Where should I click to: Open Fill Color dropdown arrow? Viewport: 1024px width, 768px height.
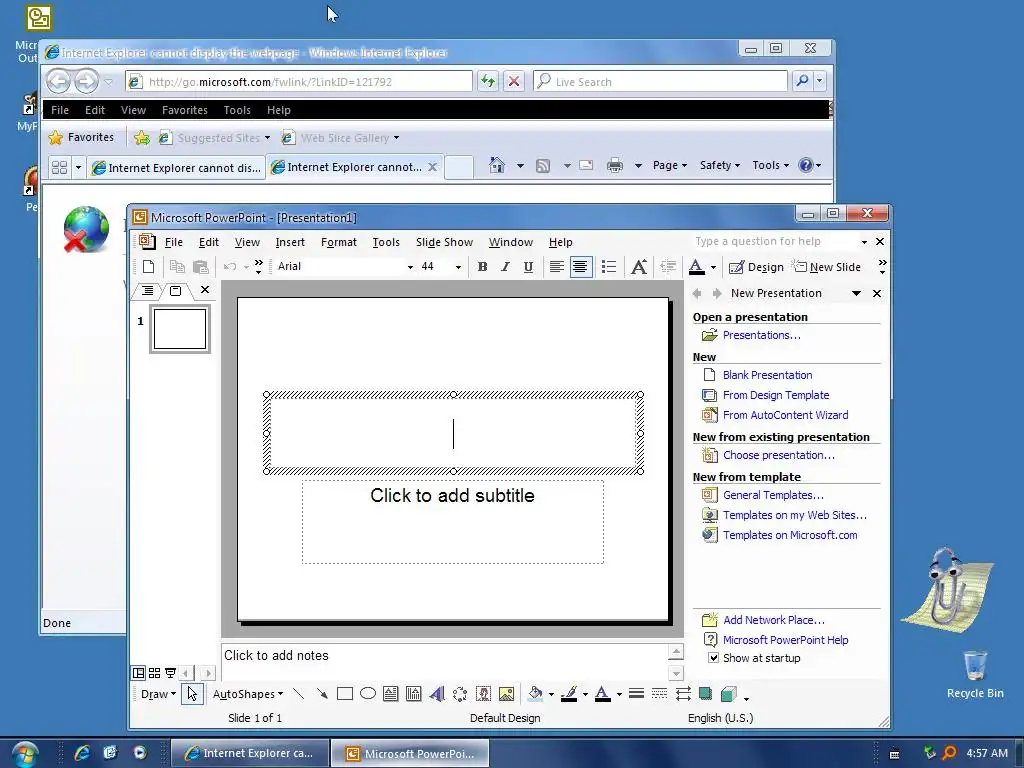tap(552, 694)
